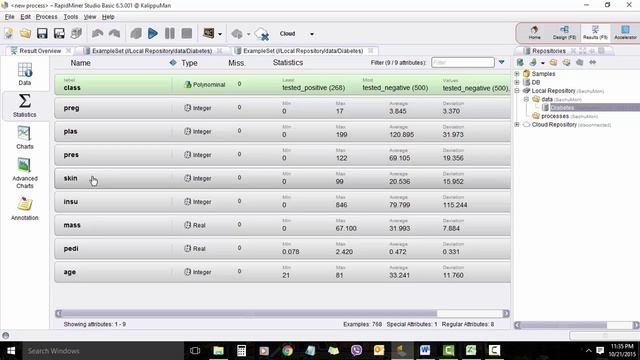Open the Help menu
The image size is (640, 360).
[108, 17]
